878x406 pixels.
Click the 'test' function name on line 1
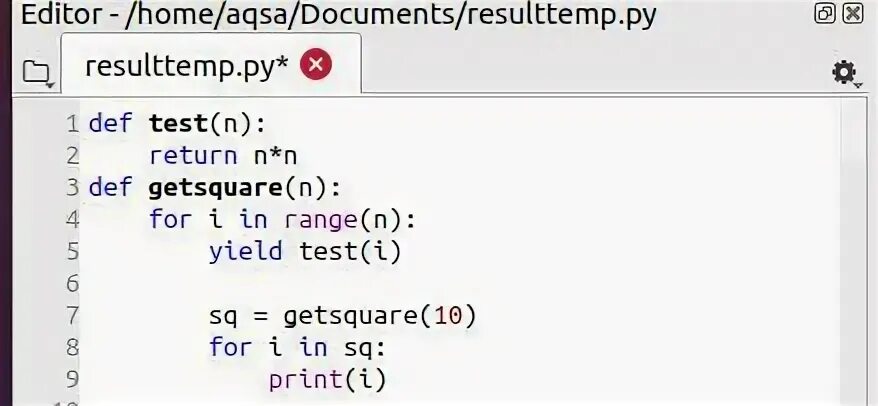click(178, 124)
